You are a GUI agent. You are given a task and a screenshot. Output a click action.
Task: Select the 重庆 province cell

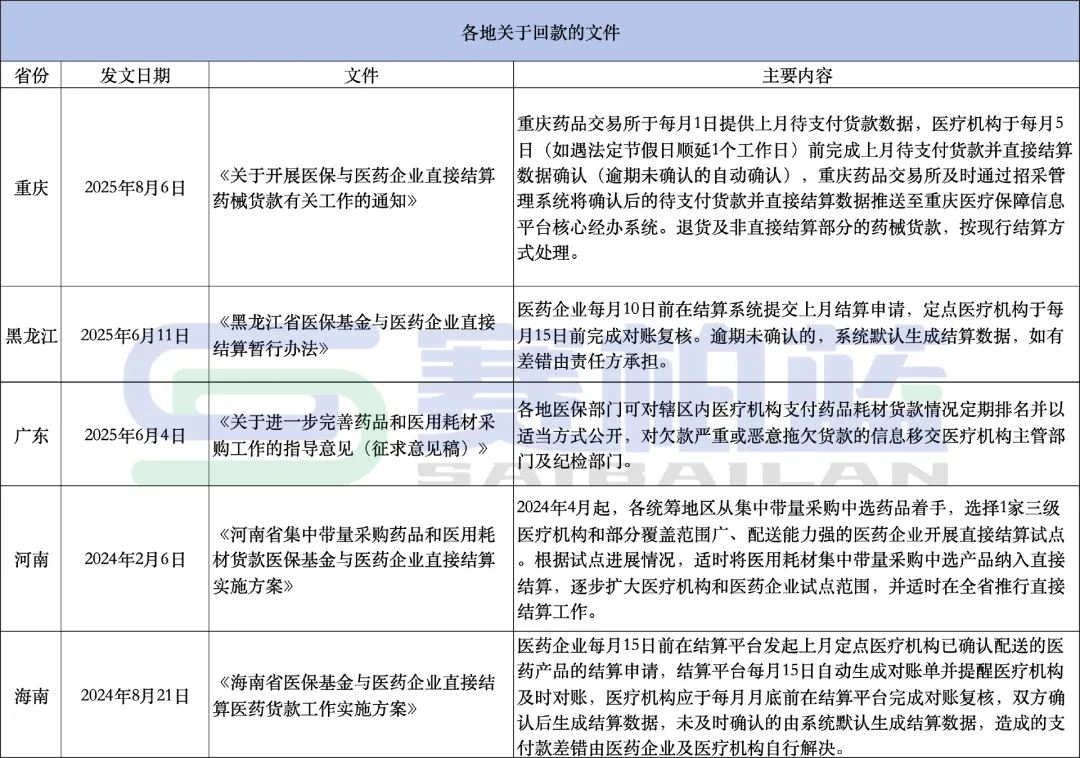(31, 187)
